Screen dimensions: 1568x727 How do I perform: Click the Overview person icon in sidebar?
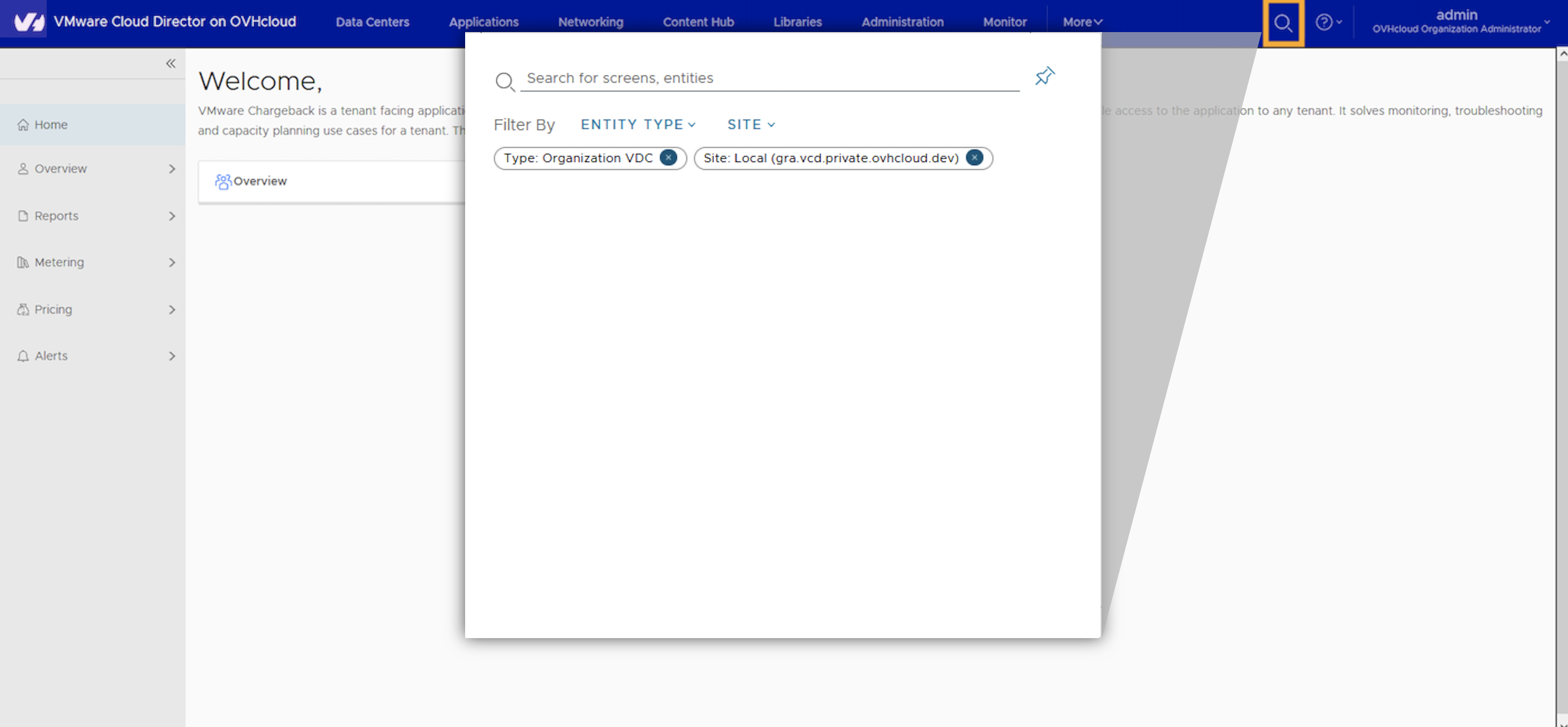[23, 168]
